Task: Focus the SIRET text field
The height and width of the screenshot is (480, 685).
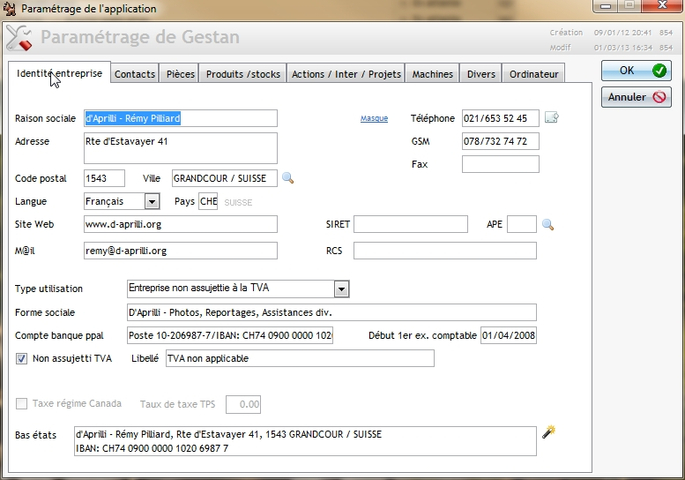Action: pyautogui.click(x=410, y=225)
